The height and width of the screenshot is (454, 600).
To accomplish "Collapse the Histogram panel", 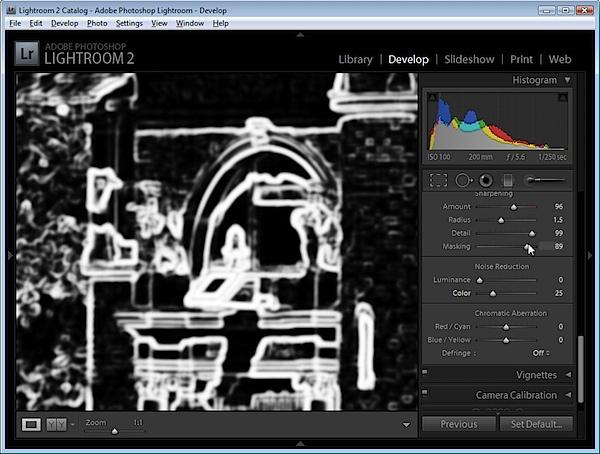I will tap(567, 80).
